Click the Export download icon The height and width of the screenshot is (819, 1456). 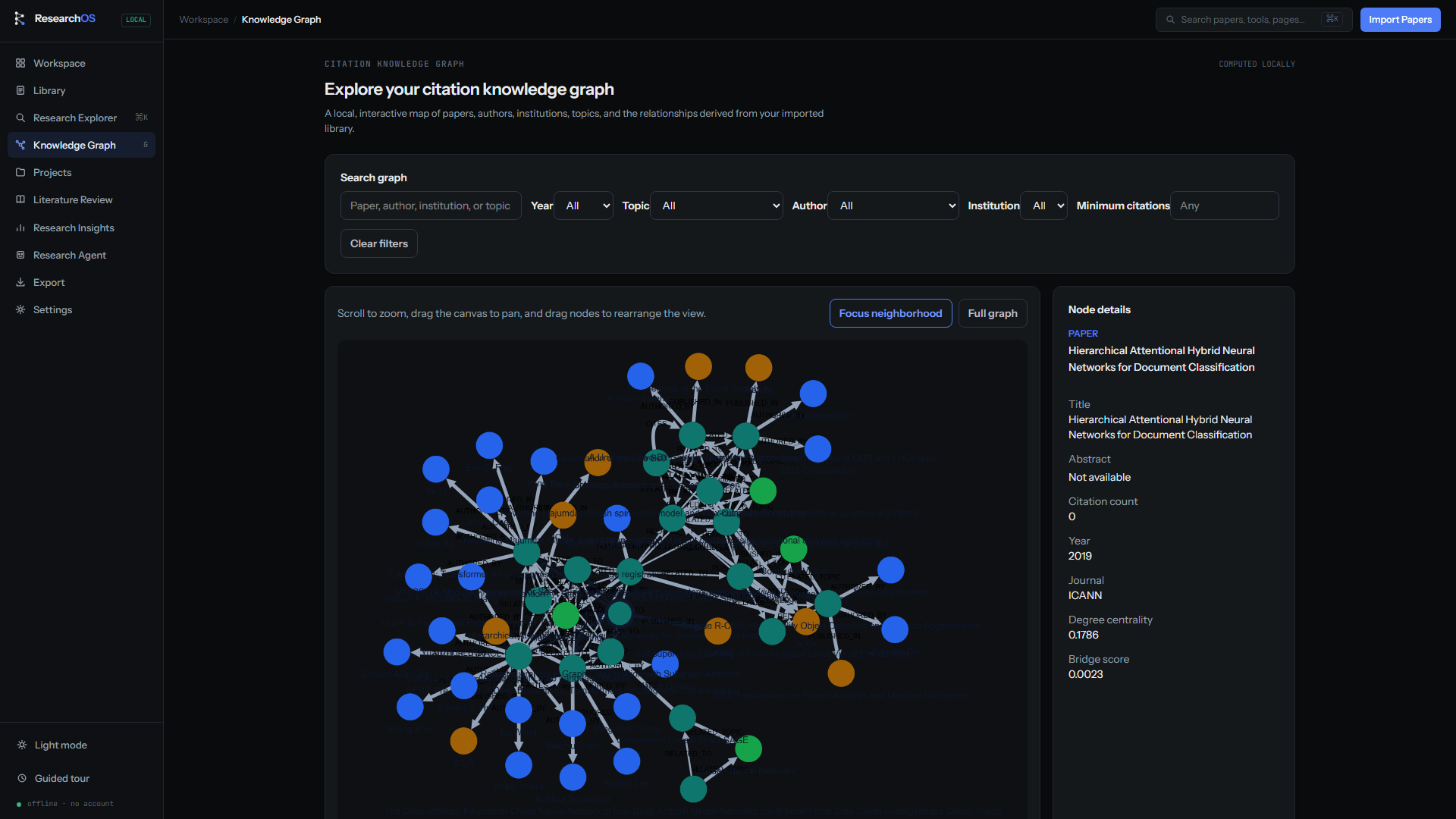click(x=20, y=282)
